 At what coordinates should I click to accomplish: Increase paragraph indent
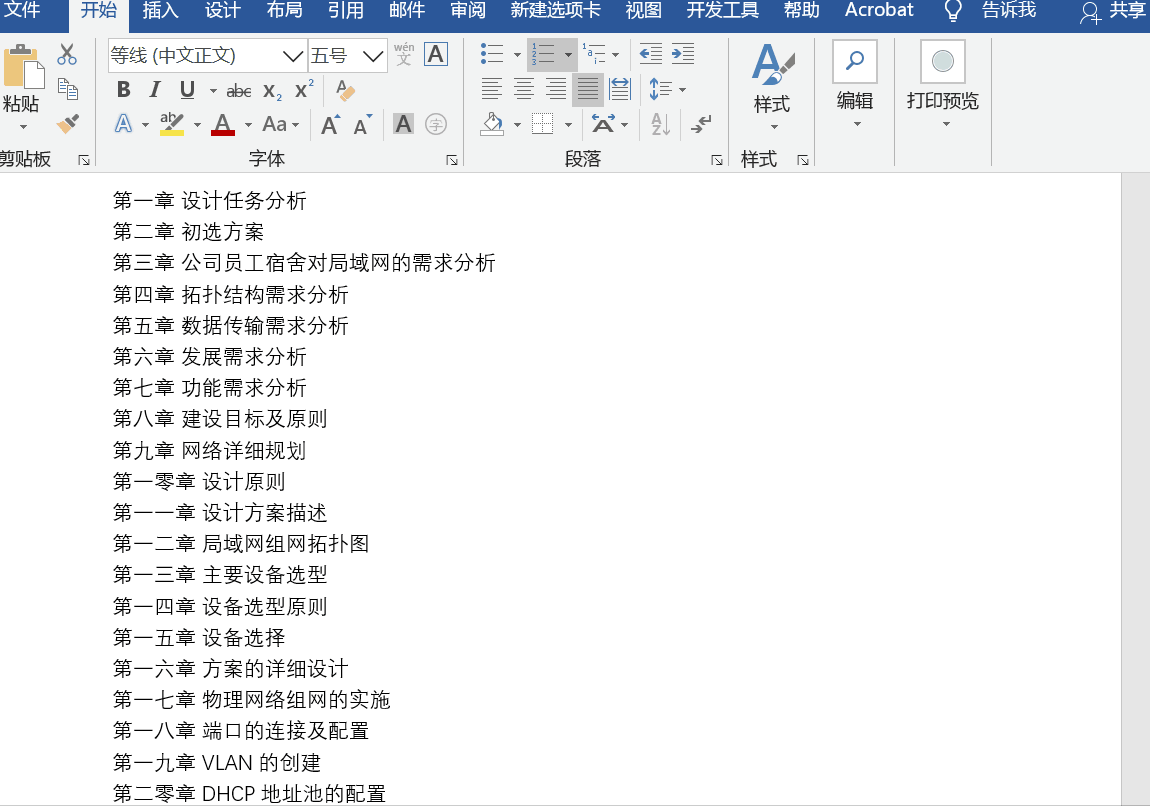point(683,54)
